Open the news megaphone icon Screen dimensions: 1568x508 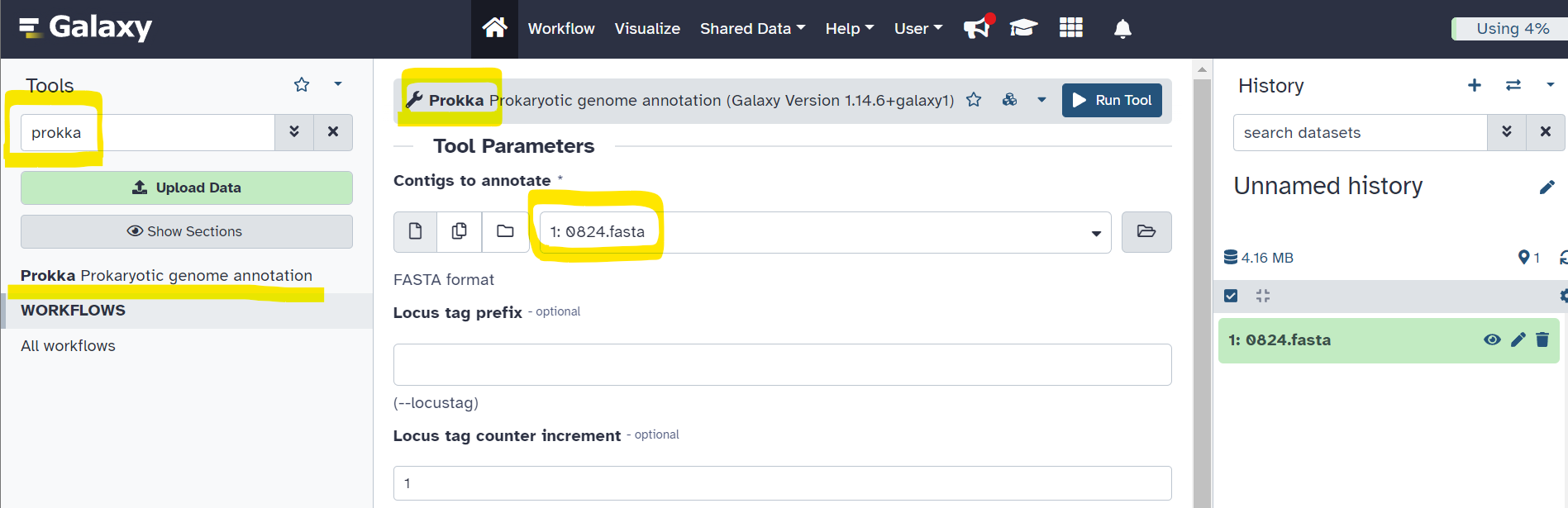point(978,28)
